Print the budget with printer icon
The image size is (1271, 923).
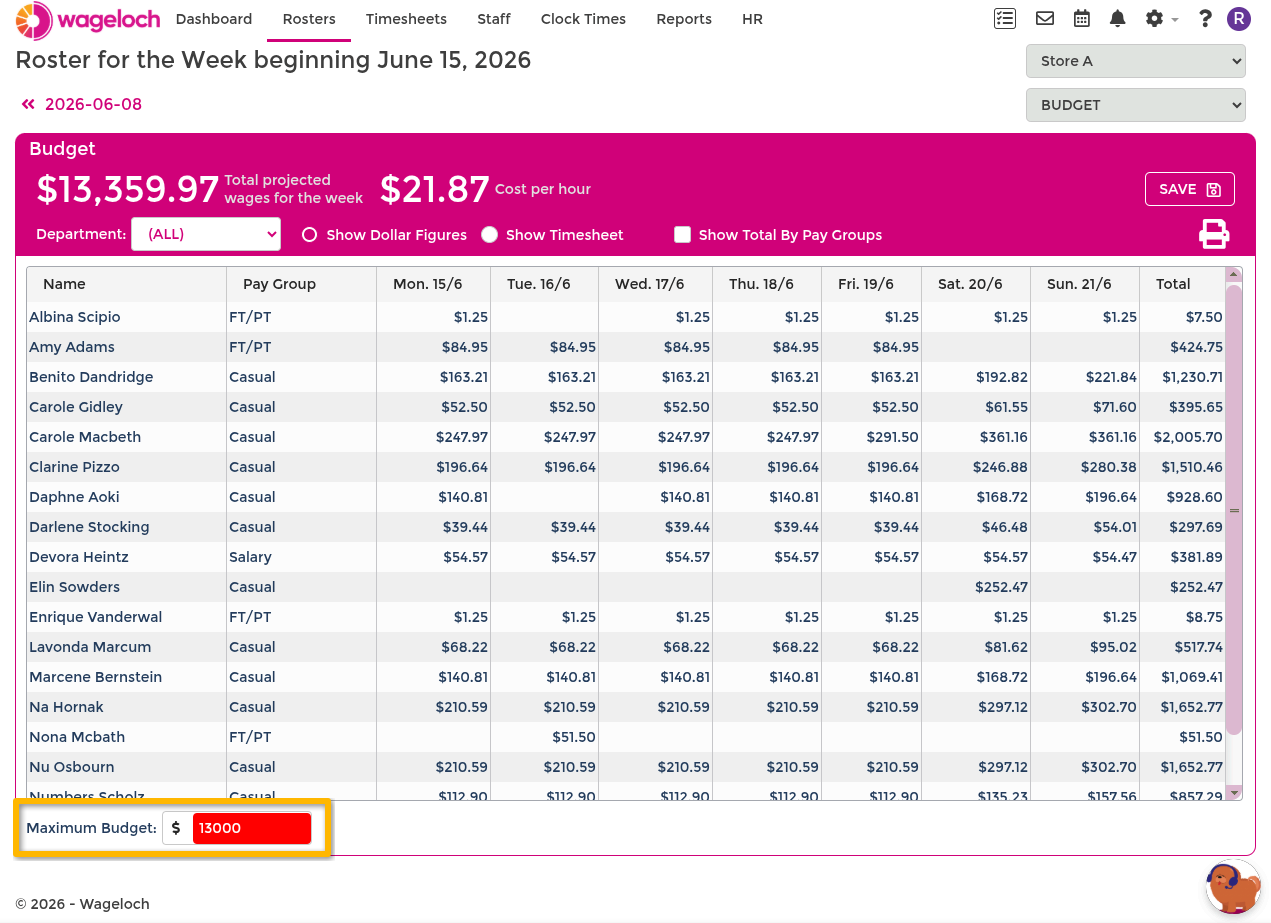[x=1214, y=234]
